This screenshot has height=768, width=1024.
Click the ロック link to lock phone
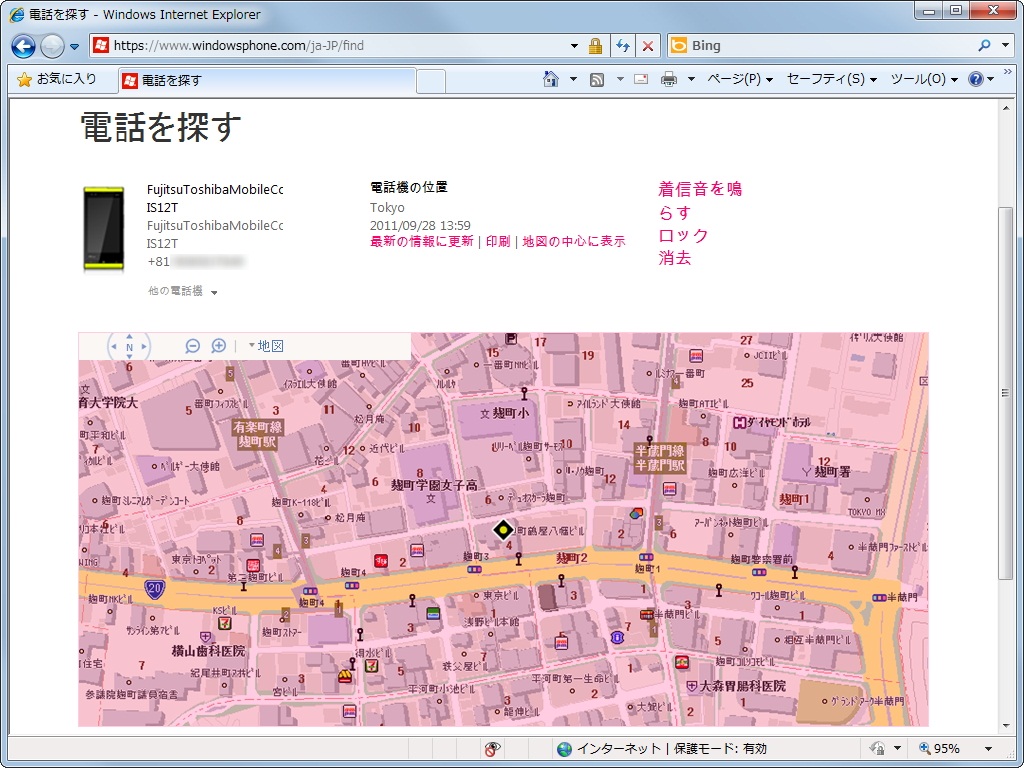coord(683,235)
